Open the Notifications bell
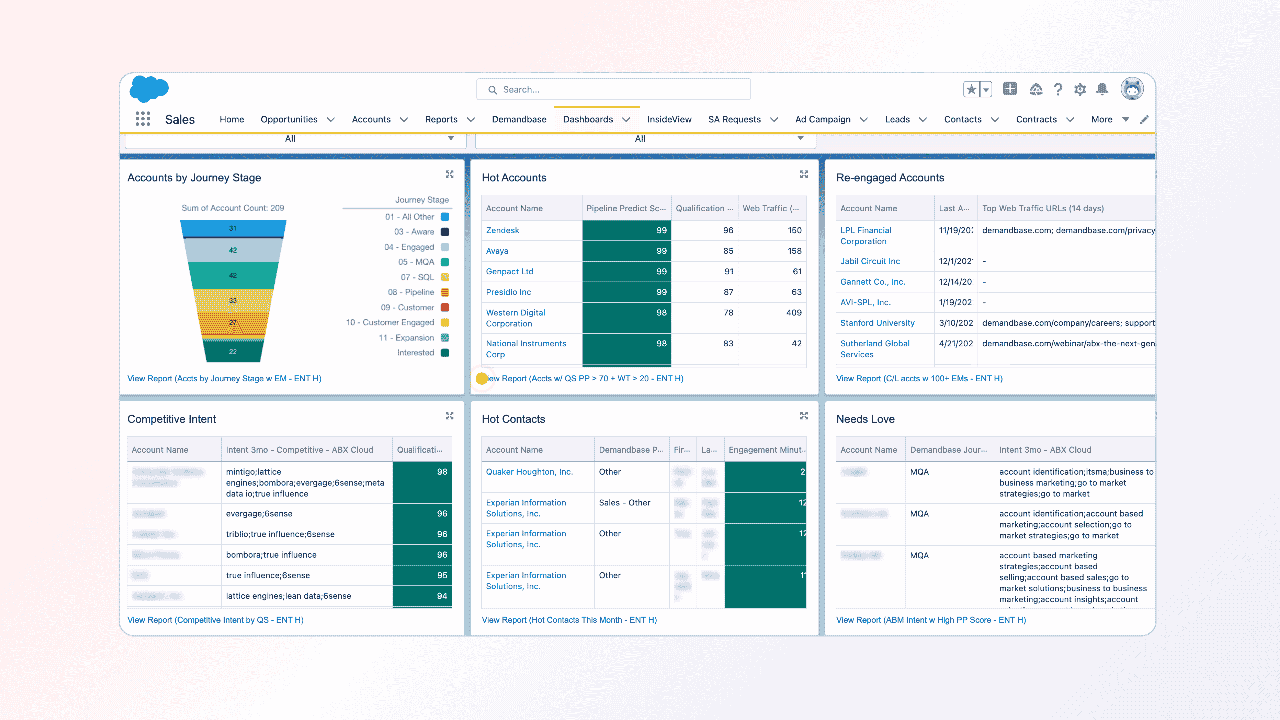Viewport: 1280px width, 720px height. [1102, 89]
